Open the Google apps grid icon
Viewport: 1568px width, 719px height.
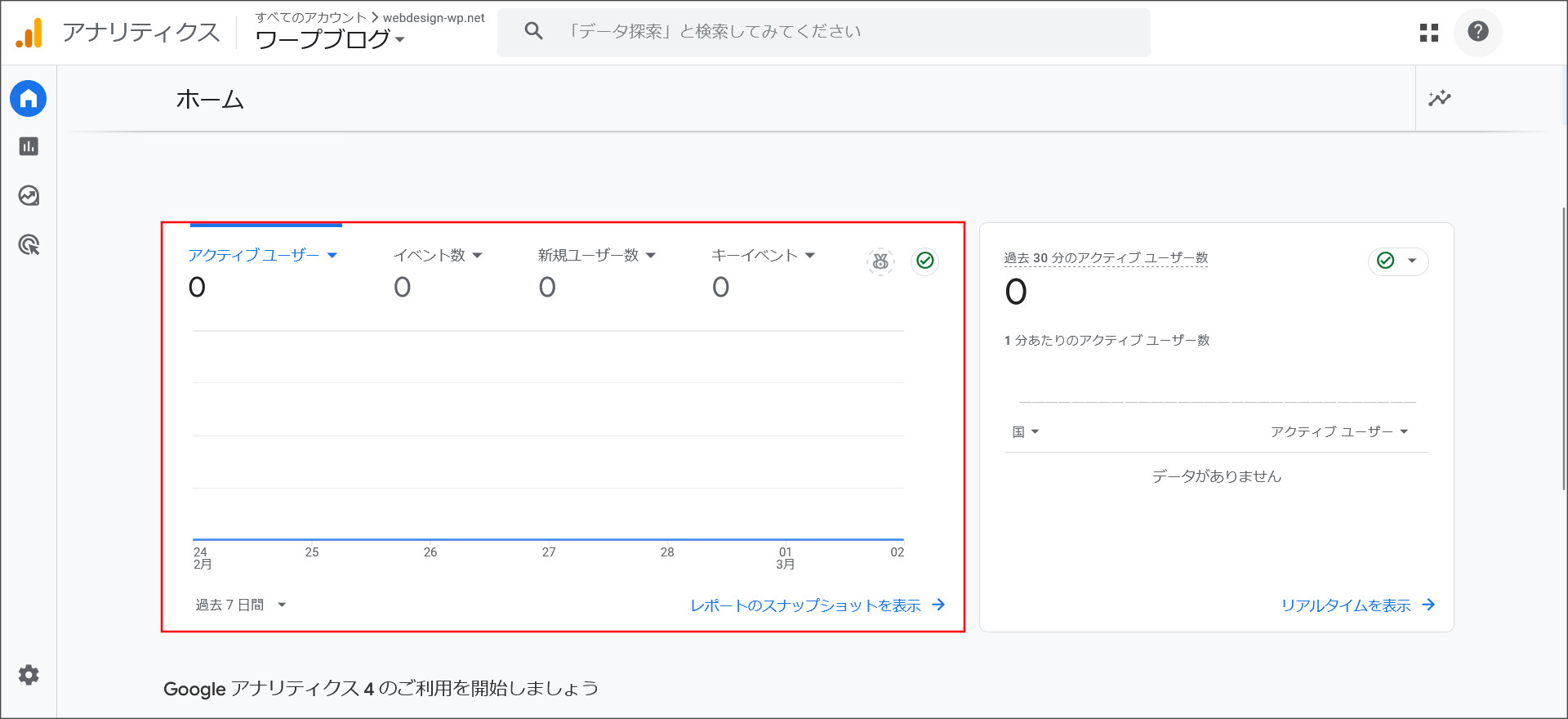click(x=1429, y=33)
